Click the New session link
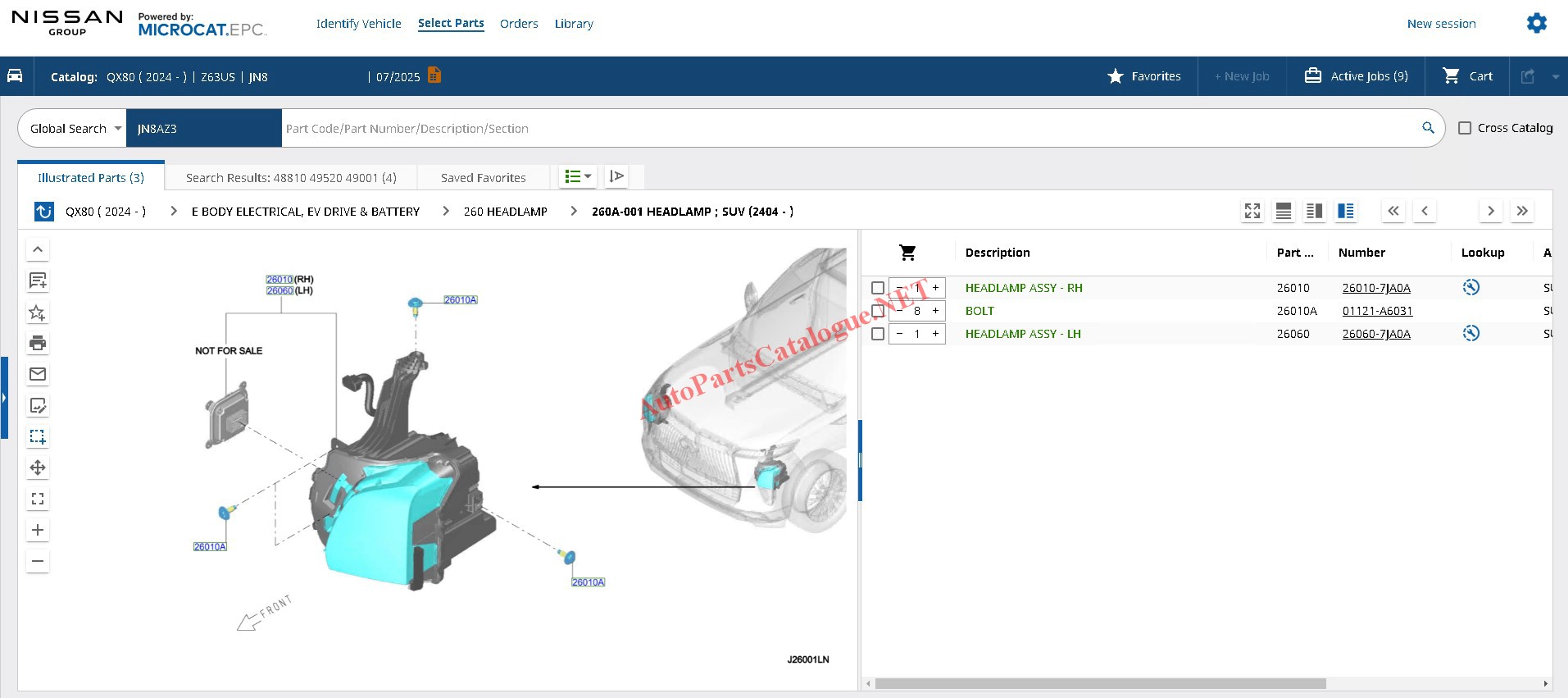Screen dimensions: 1568x698 pyautogui.click(x=1441, y=24)
